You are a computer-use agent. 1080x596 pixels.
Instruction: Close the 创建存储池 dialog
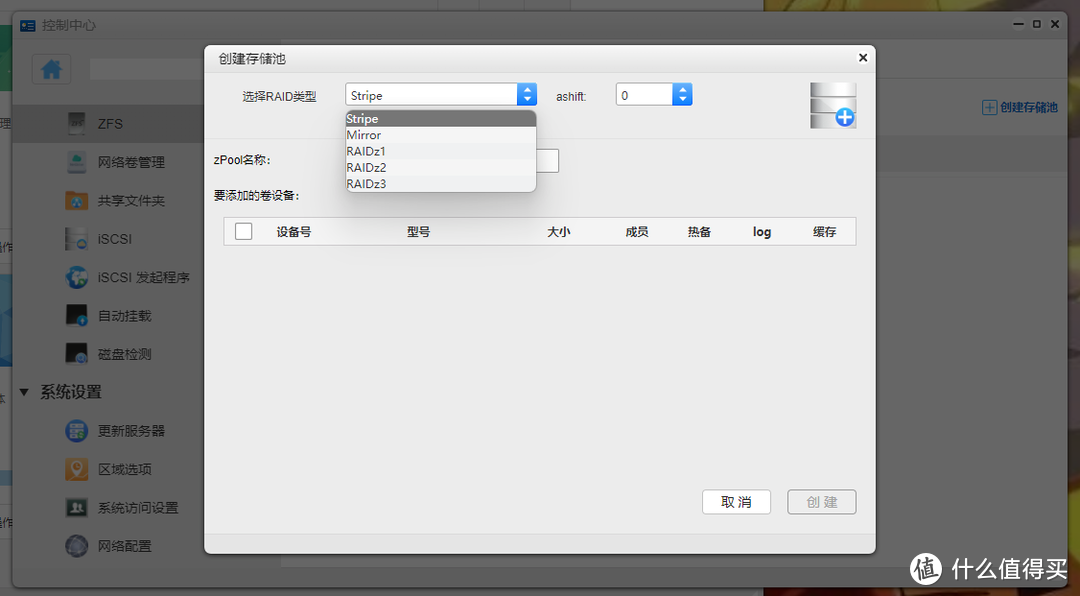(862, 58)
